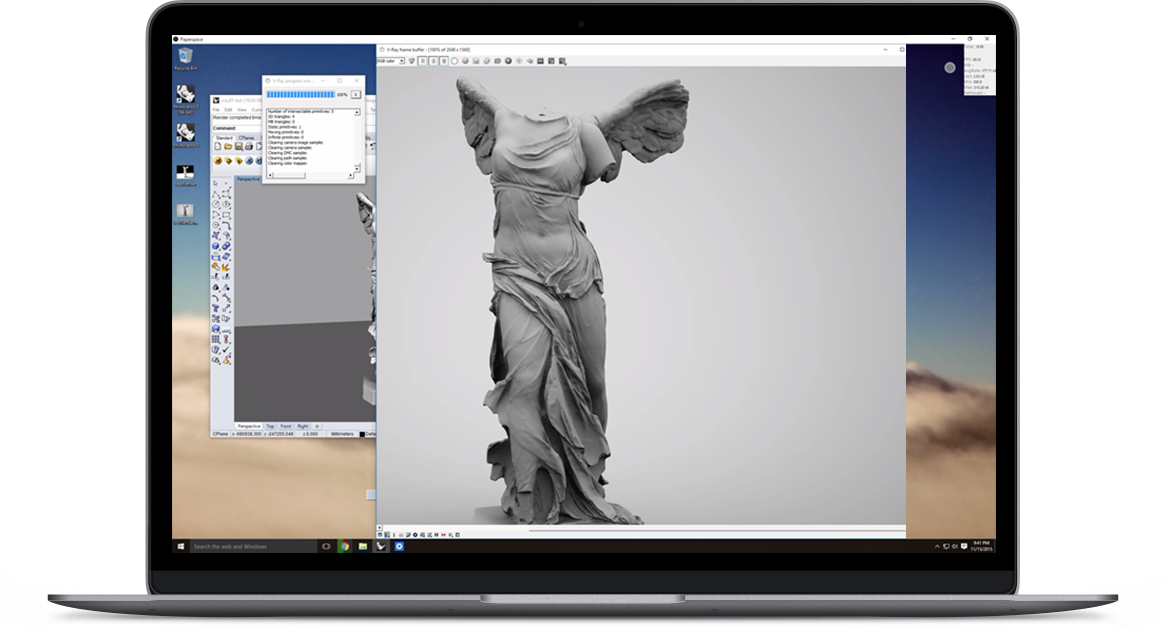
Task: Click Rhino's Print icon
Action: 249,147
